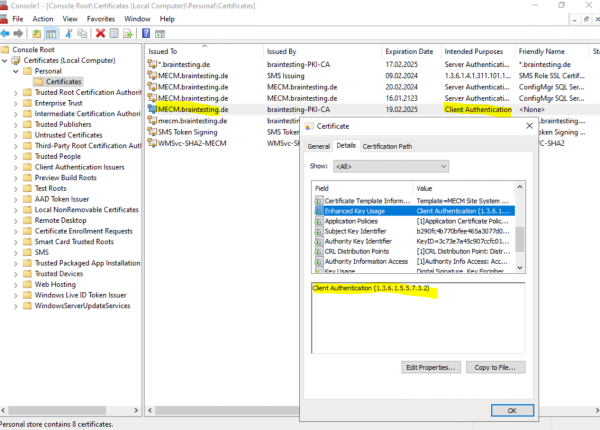This screenshot has height=430, width=600.
Task: Click the Cut scissors toolbar icon
Action: tap(69, 34)
